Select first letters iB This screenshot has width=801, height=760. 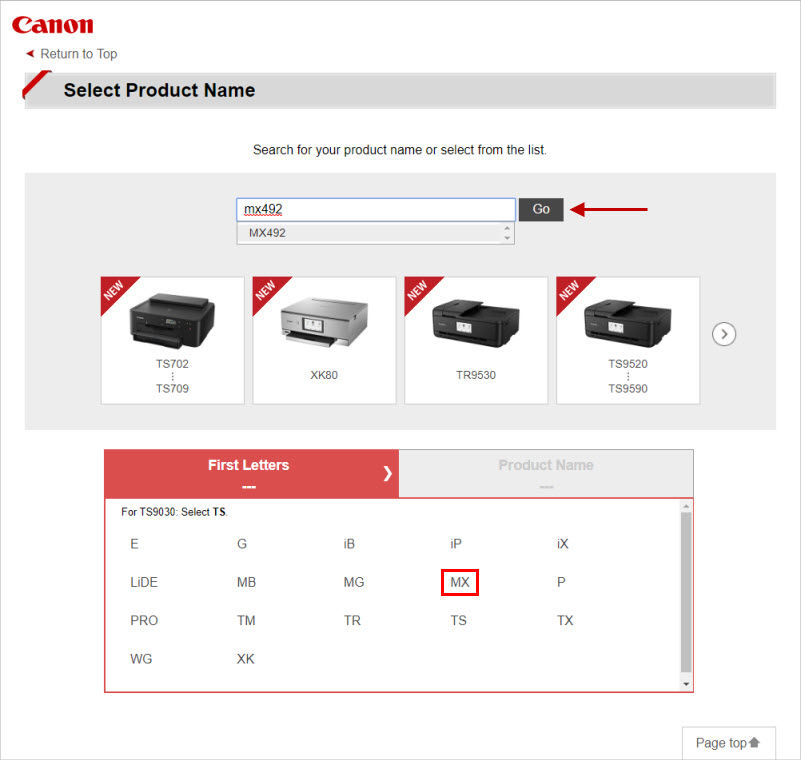point(349,544)
